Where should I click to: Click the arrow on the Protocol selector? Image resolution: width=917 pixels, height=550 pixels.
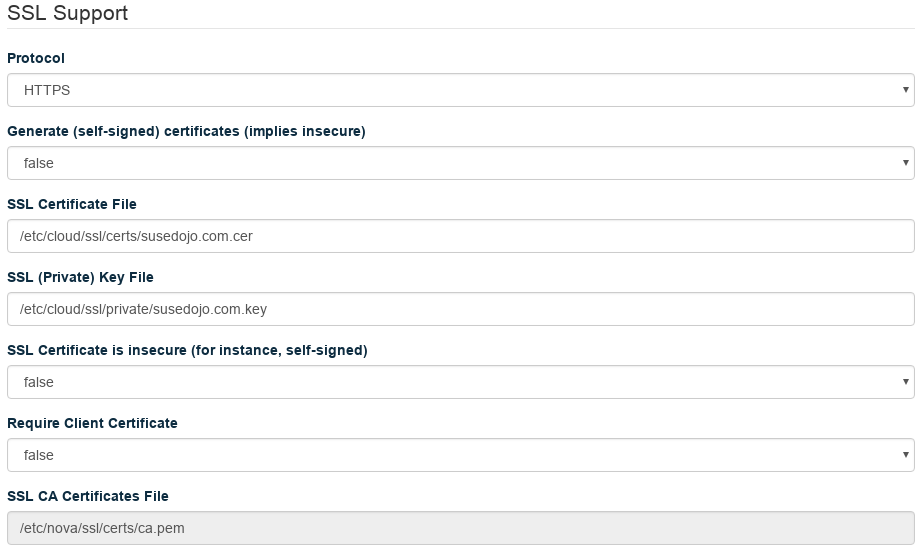point(906,90)
